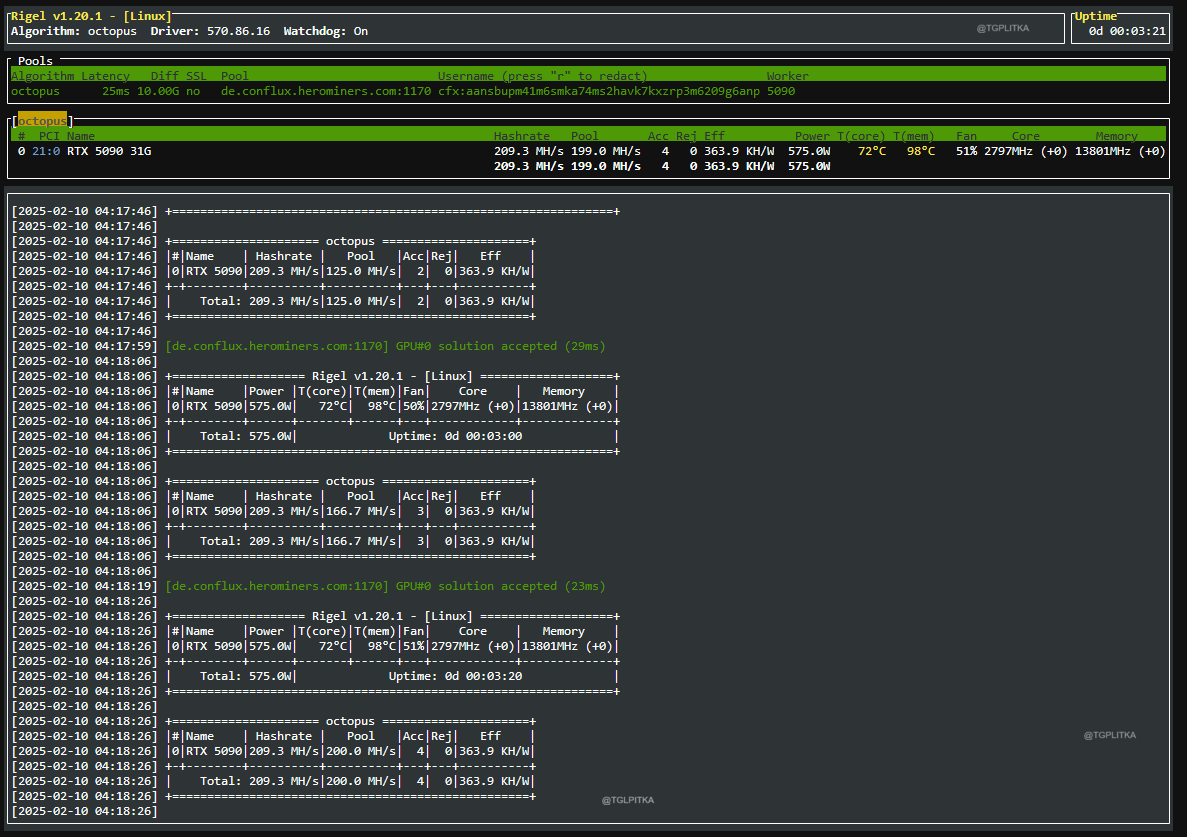The image size is (1187, 837).
Task: Click the Eff column header in GPU table
Action: pyautogui.click(x=714, y=136)
